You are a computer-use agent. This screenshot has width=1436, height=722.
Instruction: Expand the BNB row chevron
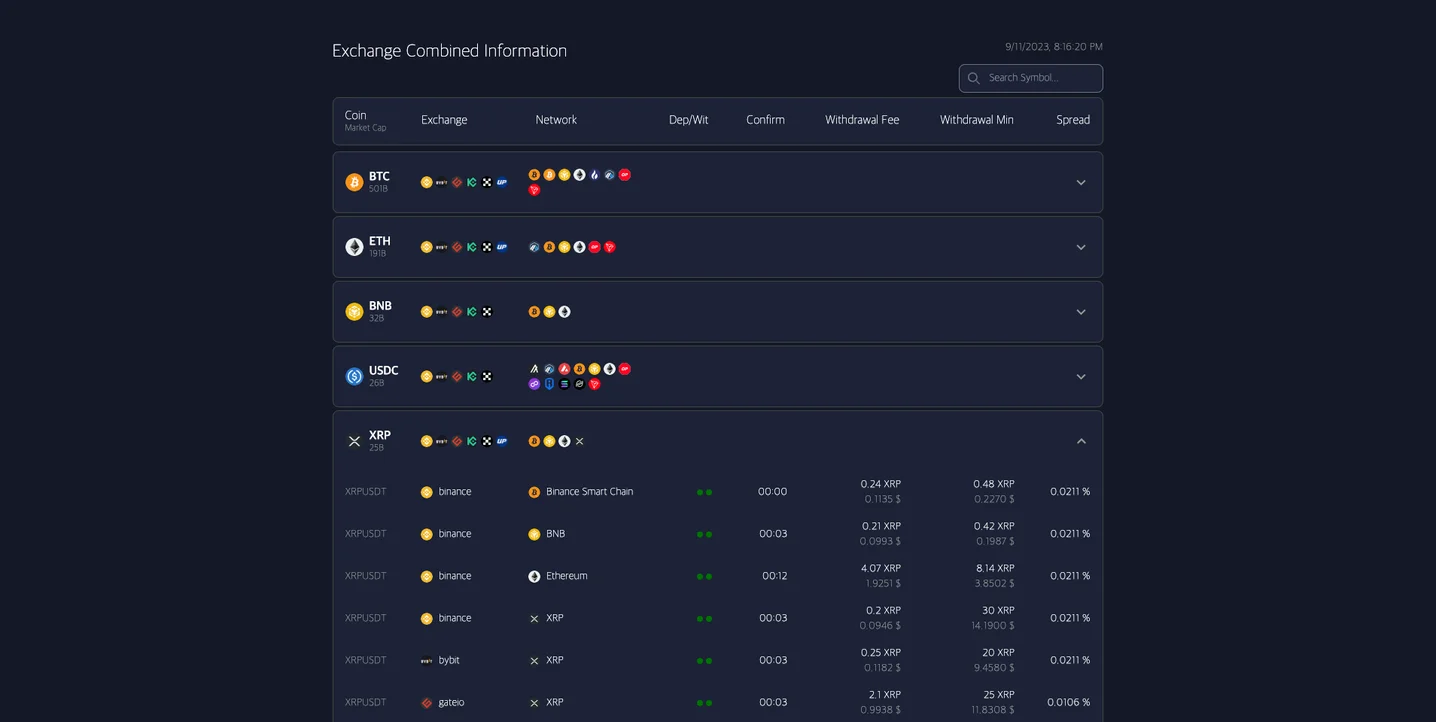[x=1081, y=312]
